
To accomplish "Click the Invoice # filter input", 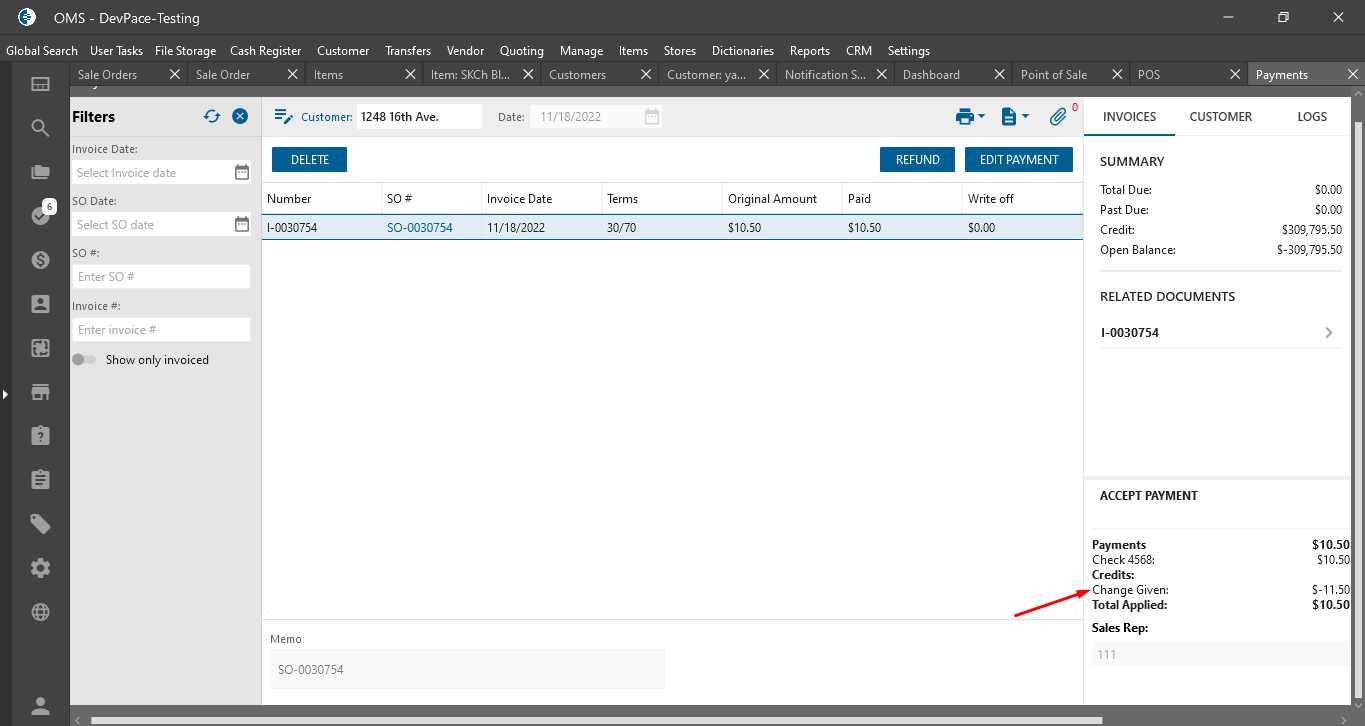I will click(x=161, y=329).
